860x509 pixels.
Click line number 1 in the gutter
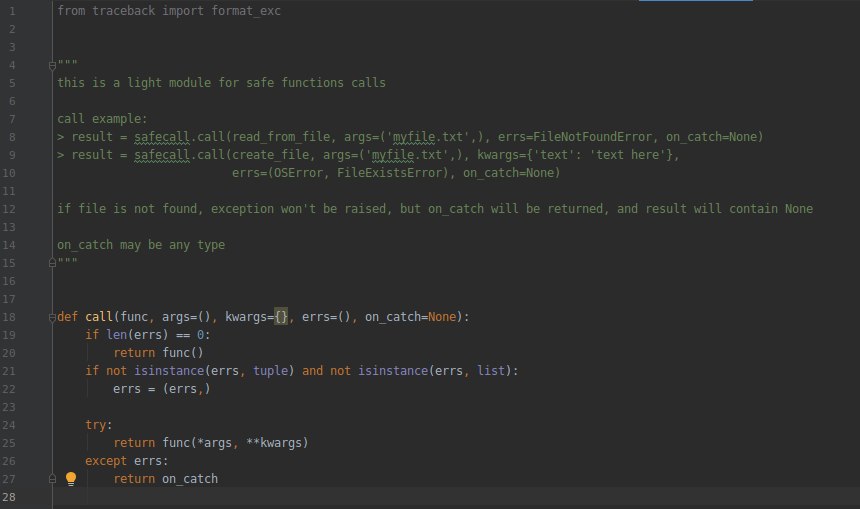pyautogui.click(x=12, y=11)
